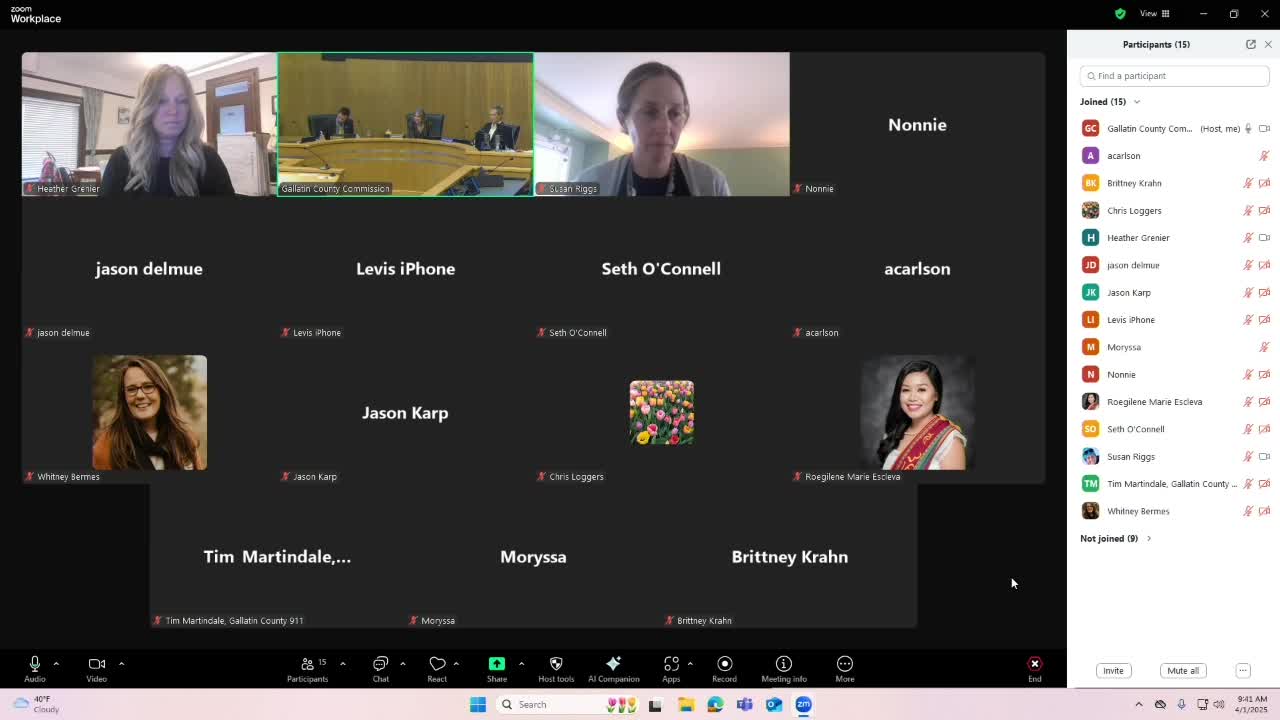Open the React emoji menu
This screenshot has width=1280, height=720.
(x=437, y=669)
